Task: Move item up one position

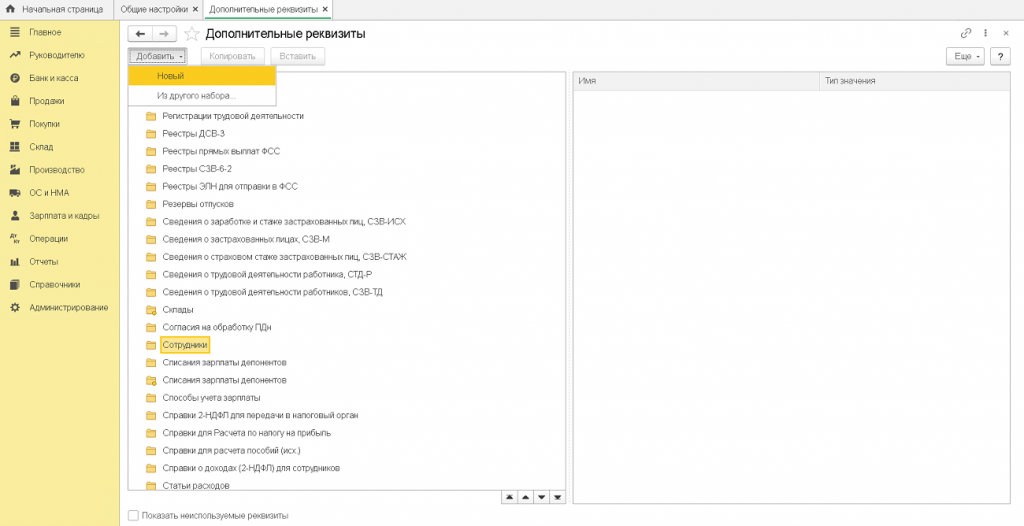Action: [525, 498]
